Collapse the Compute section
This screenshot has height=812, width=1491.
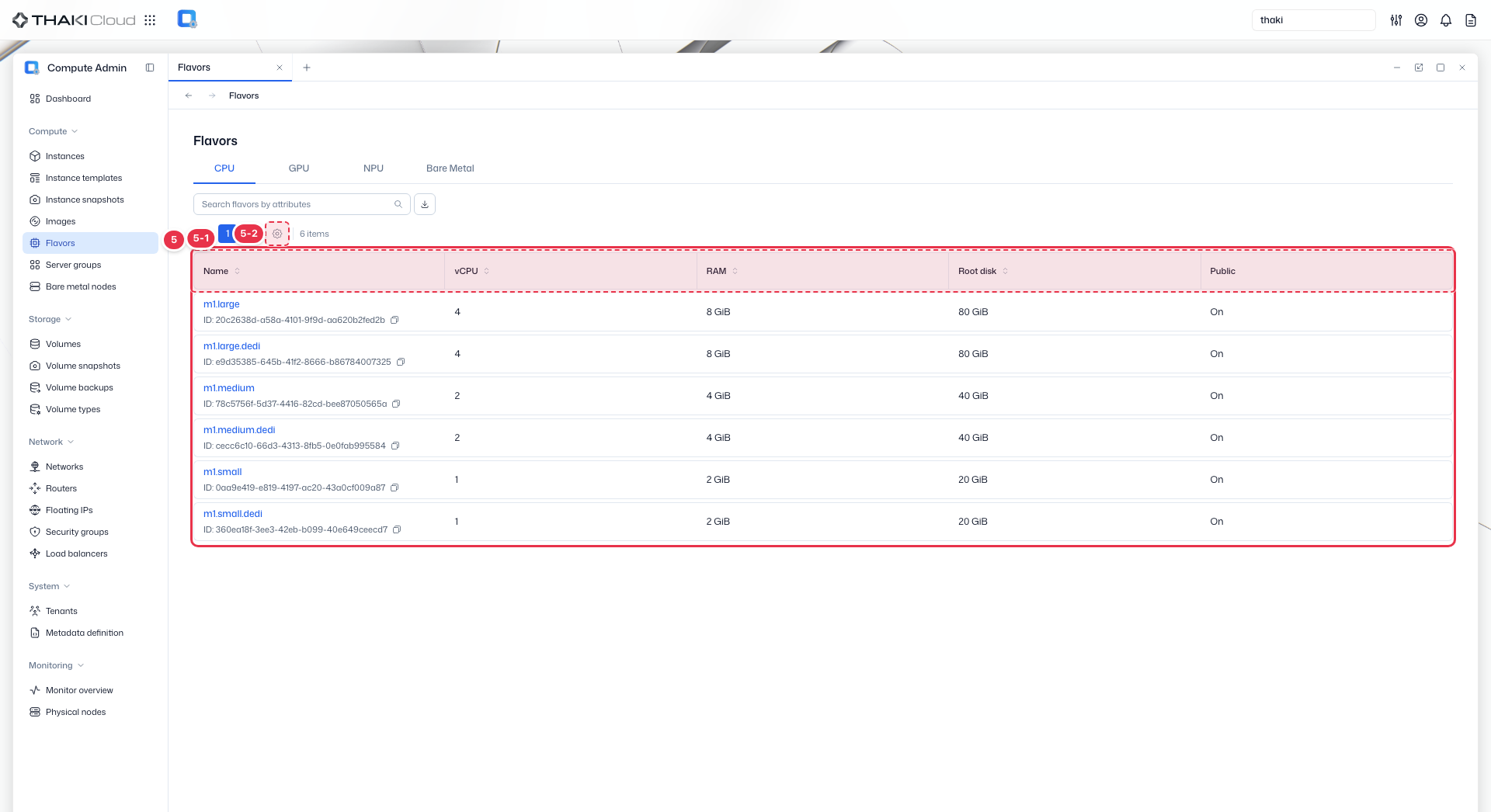tap(54, 131)
